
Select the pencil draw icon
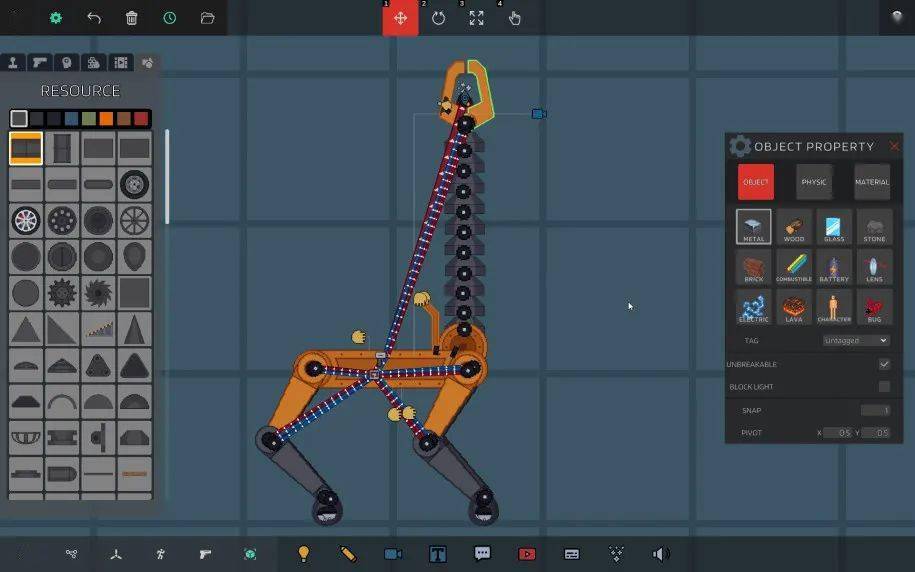(348, 553)
